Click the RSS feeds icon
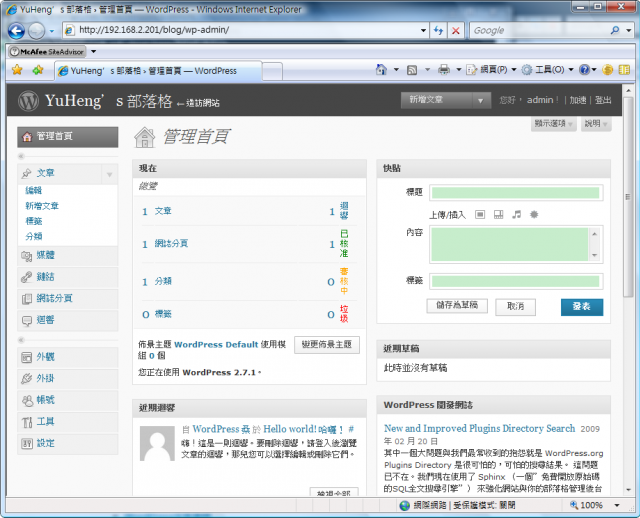 pyautogui.click(x=412, y=70)
